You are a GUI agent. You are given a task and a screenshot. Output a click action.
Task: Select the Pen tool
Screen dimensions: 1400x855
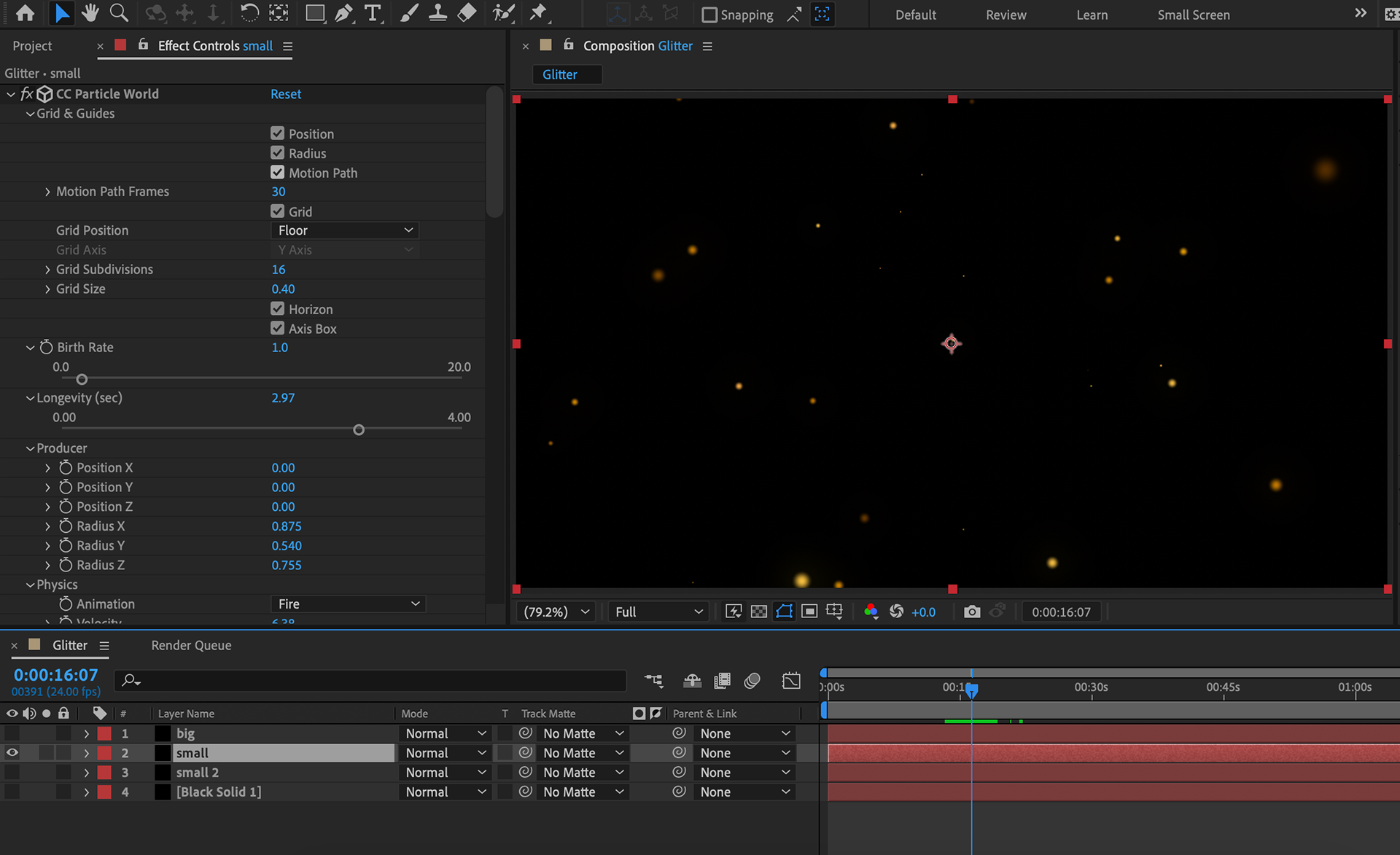point(343,13)
